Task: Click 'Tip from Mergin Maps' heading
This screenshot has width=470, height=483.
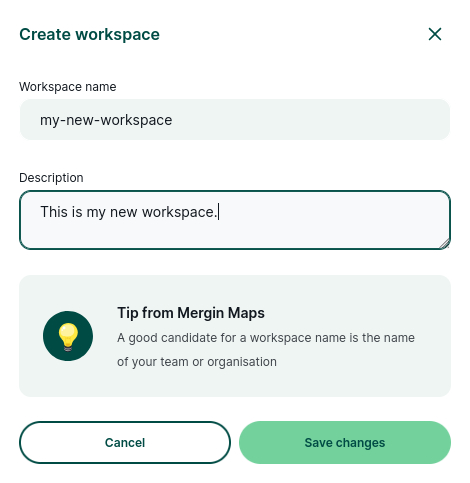Action: (191, 313)
